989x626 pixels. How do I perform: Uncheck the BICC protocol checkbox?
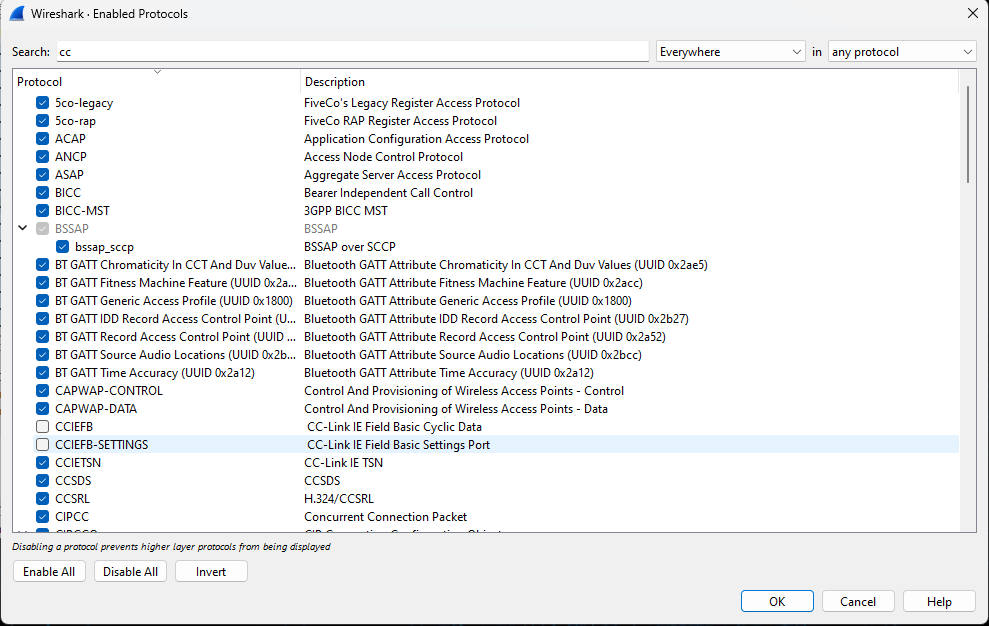[x=42, y=192]
